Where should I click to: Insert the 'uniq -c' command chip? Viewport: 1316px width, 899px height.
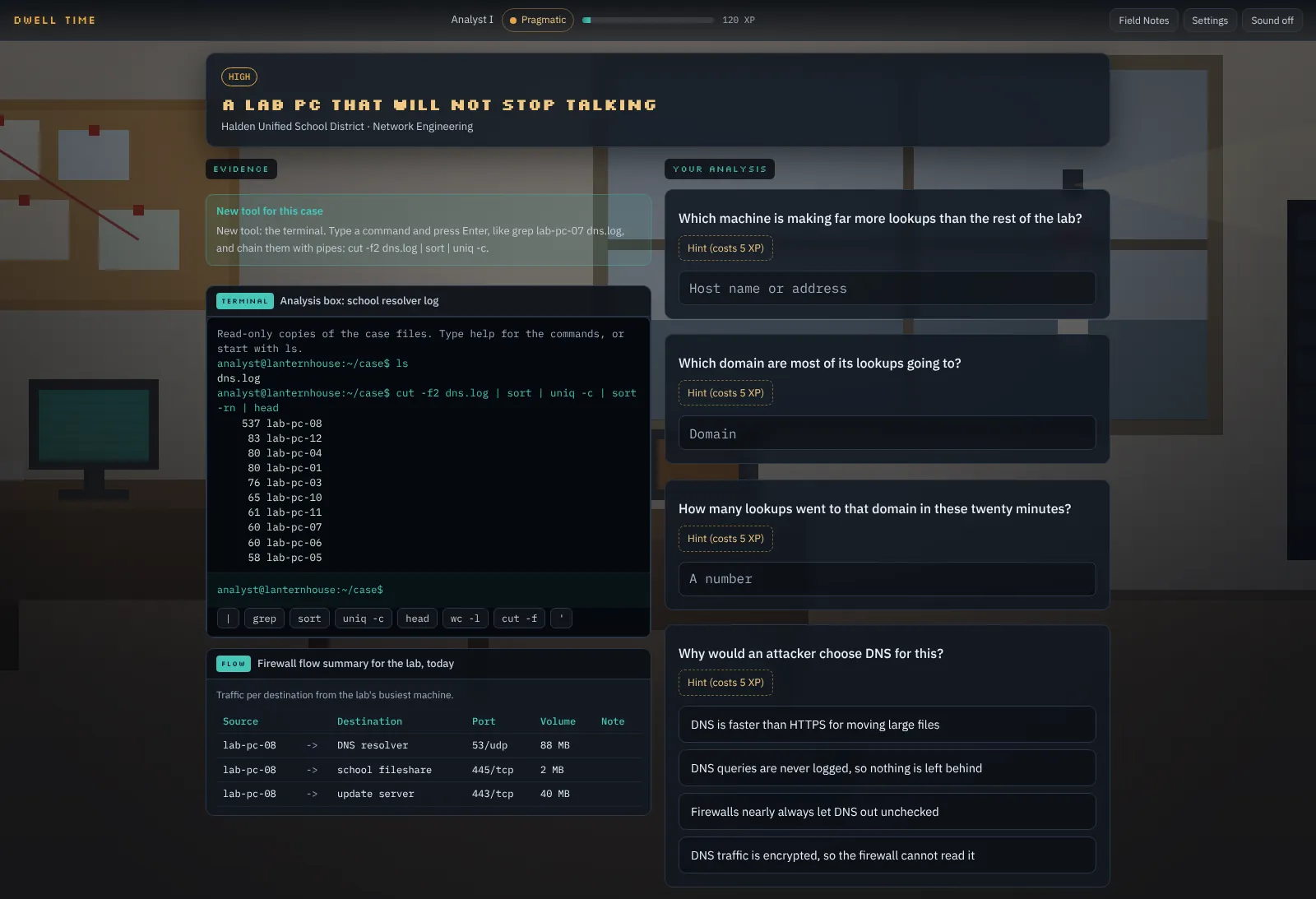[x=363, y=619]
